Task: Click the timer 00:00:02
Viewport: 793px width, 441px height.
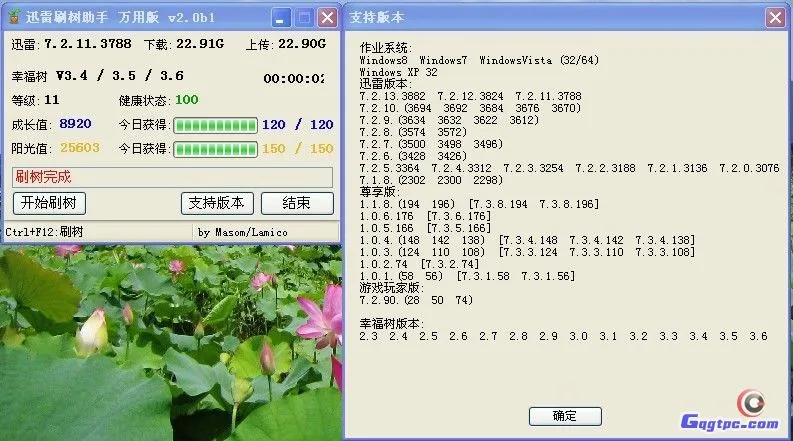Action: click(294, 78)
